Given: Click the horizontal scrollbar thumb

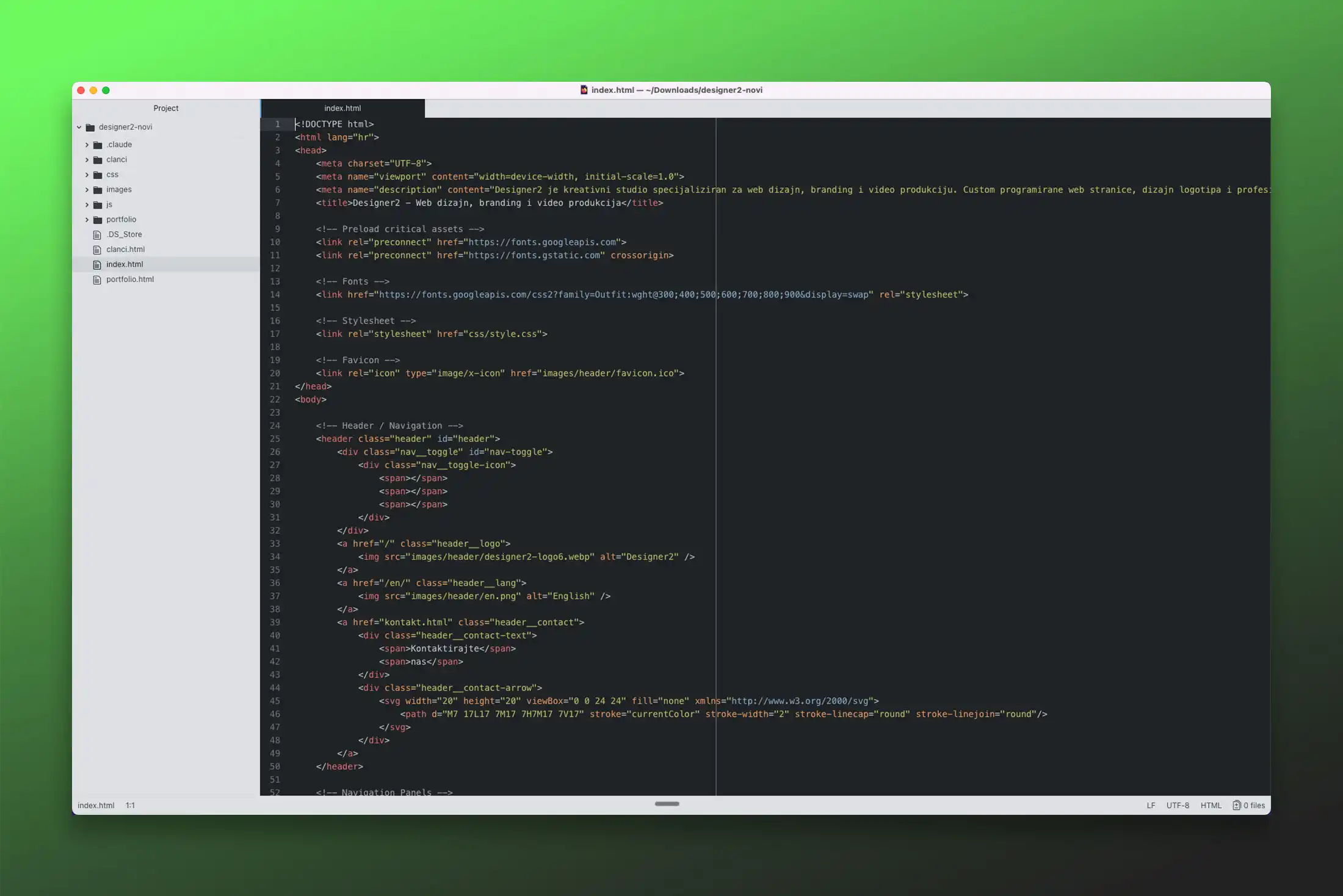Looking at the screenshot, I should [x=667, y=804].
